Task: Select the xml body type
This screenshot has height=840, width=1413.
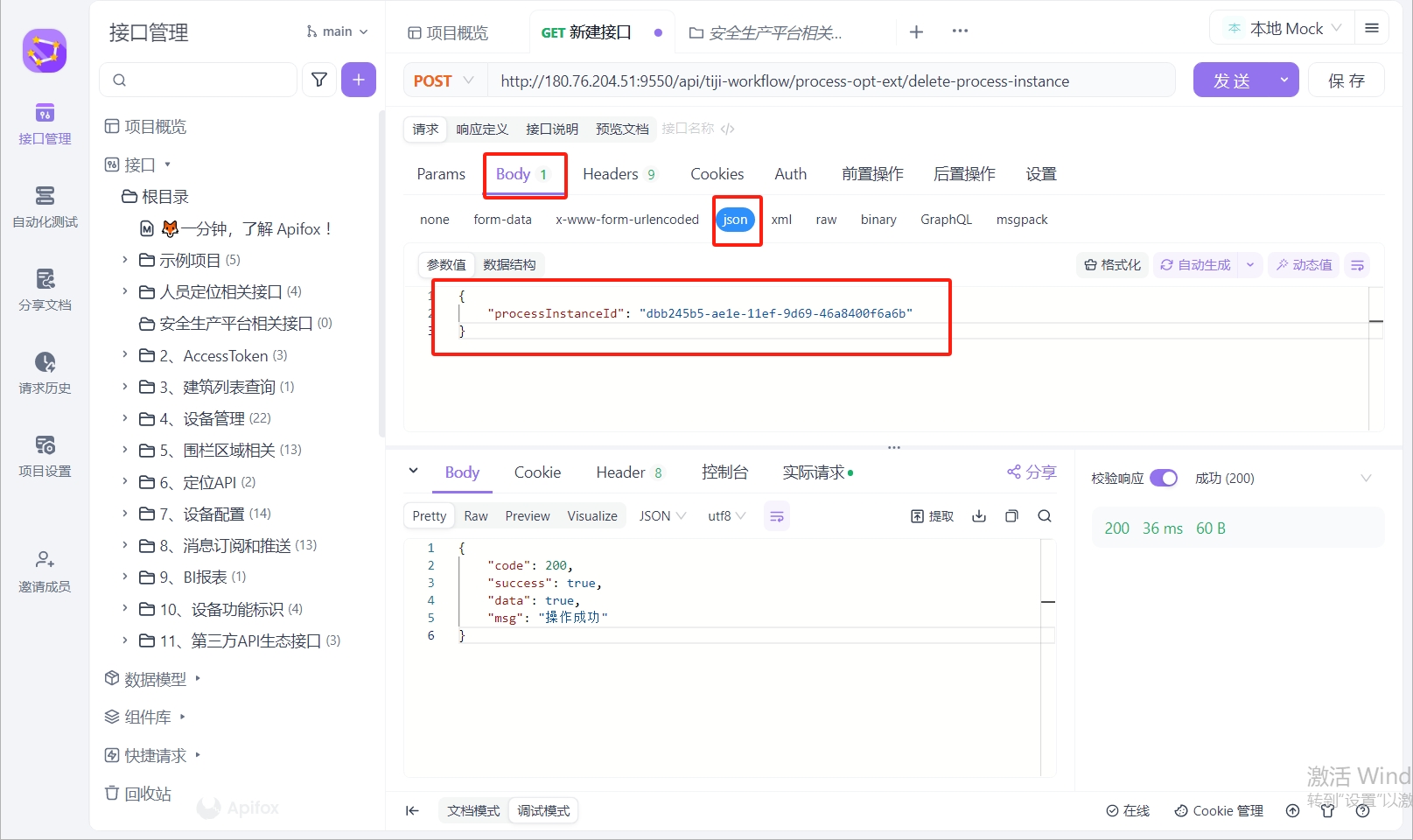Action: point(781,220)
